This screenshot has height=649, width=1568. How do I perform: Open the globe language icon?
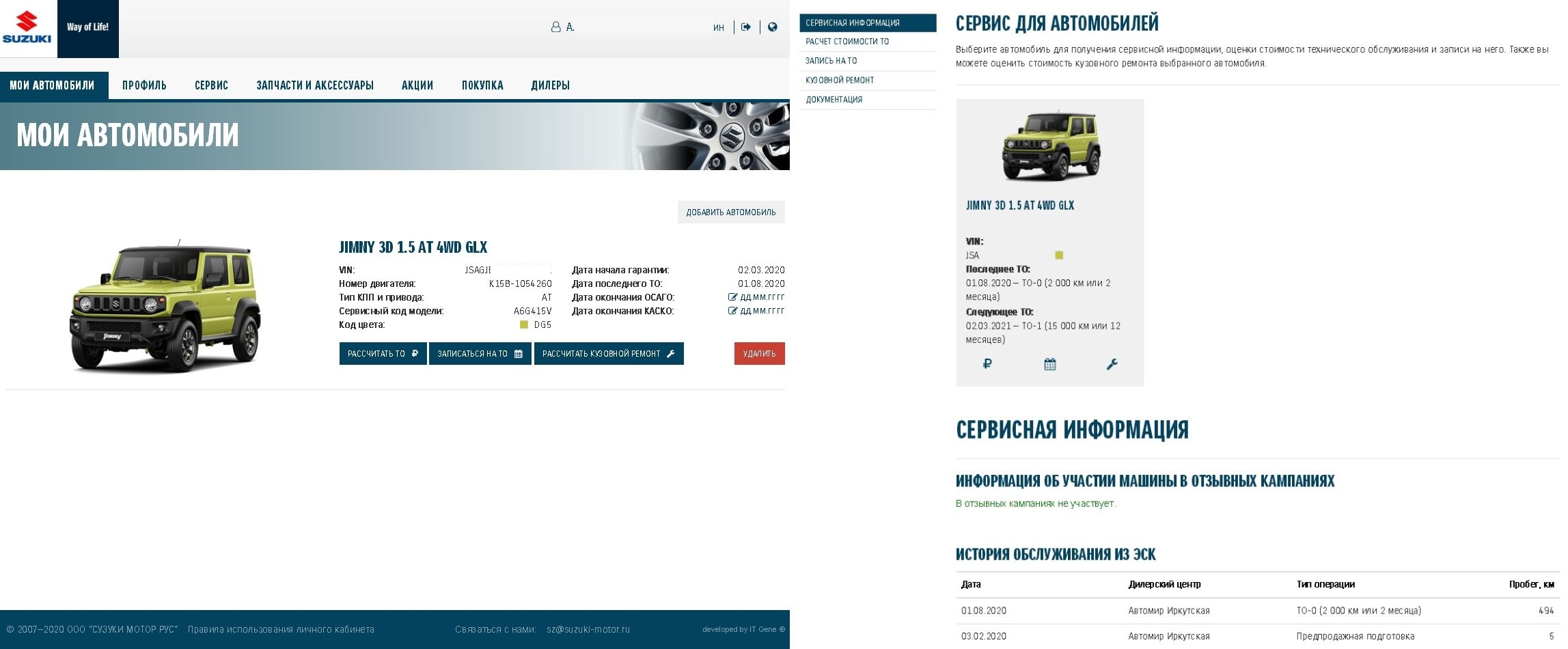coord(773,27)
